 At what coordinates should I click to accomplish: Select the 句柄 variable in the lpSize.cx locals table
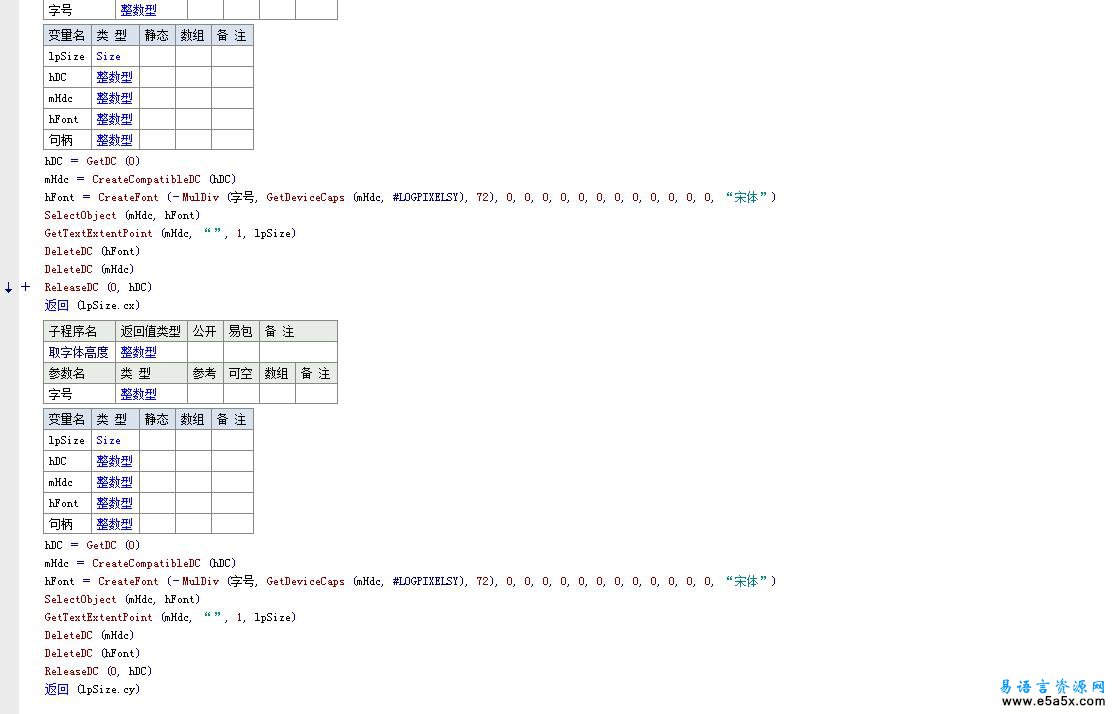pyautogui.click(x=67, y=140)
